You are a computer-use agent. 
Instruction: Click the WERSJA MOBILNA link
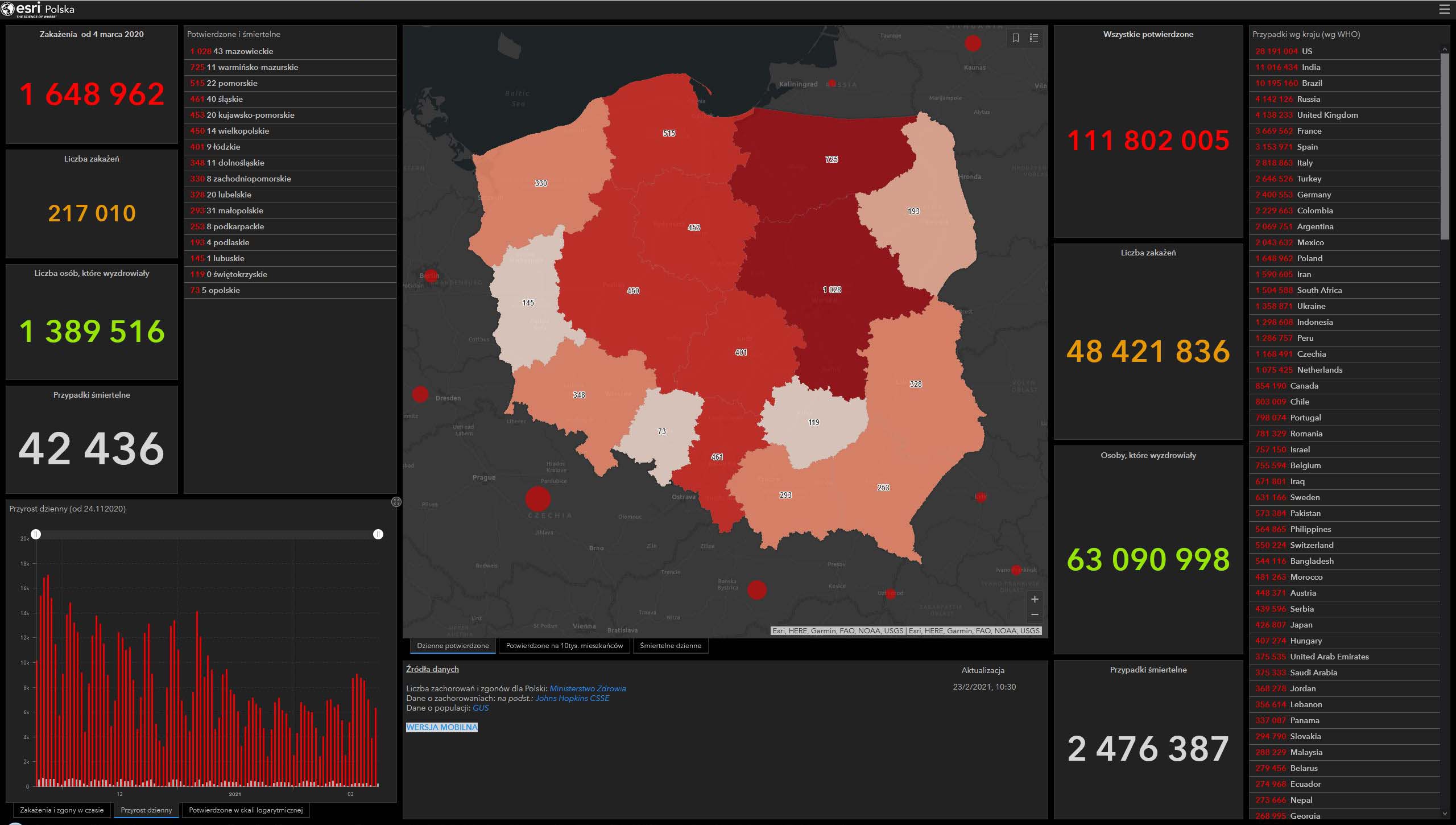click(442, 727)
